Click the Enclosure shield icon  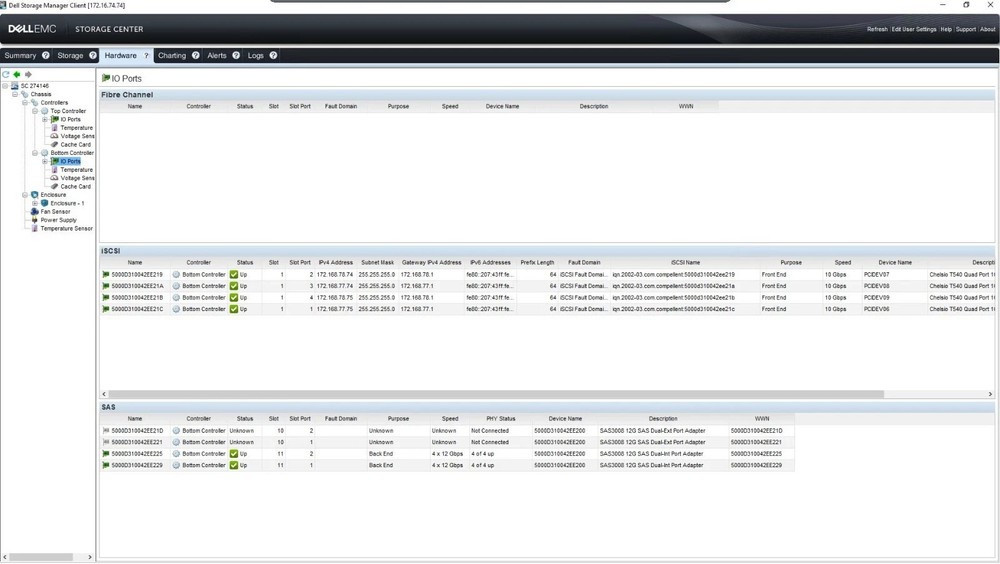tap(34, 195)
